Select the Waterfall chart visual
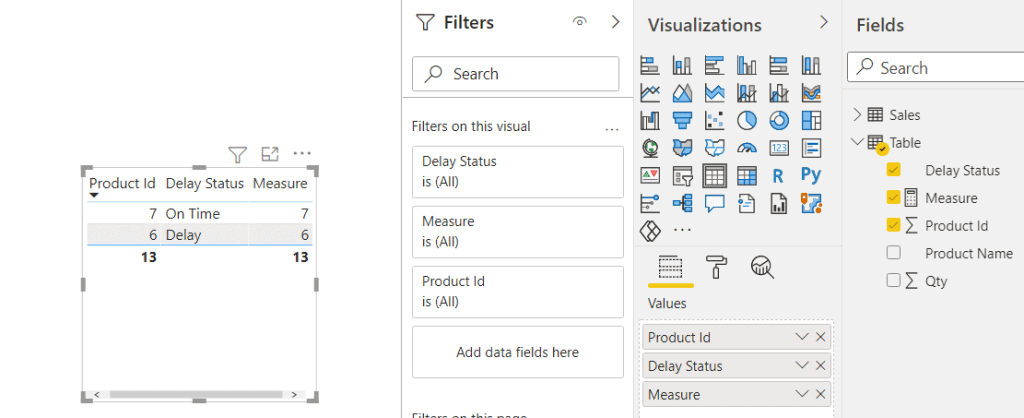 [650, 121]
